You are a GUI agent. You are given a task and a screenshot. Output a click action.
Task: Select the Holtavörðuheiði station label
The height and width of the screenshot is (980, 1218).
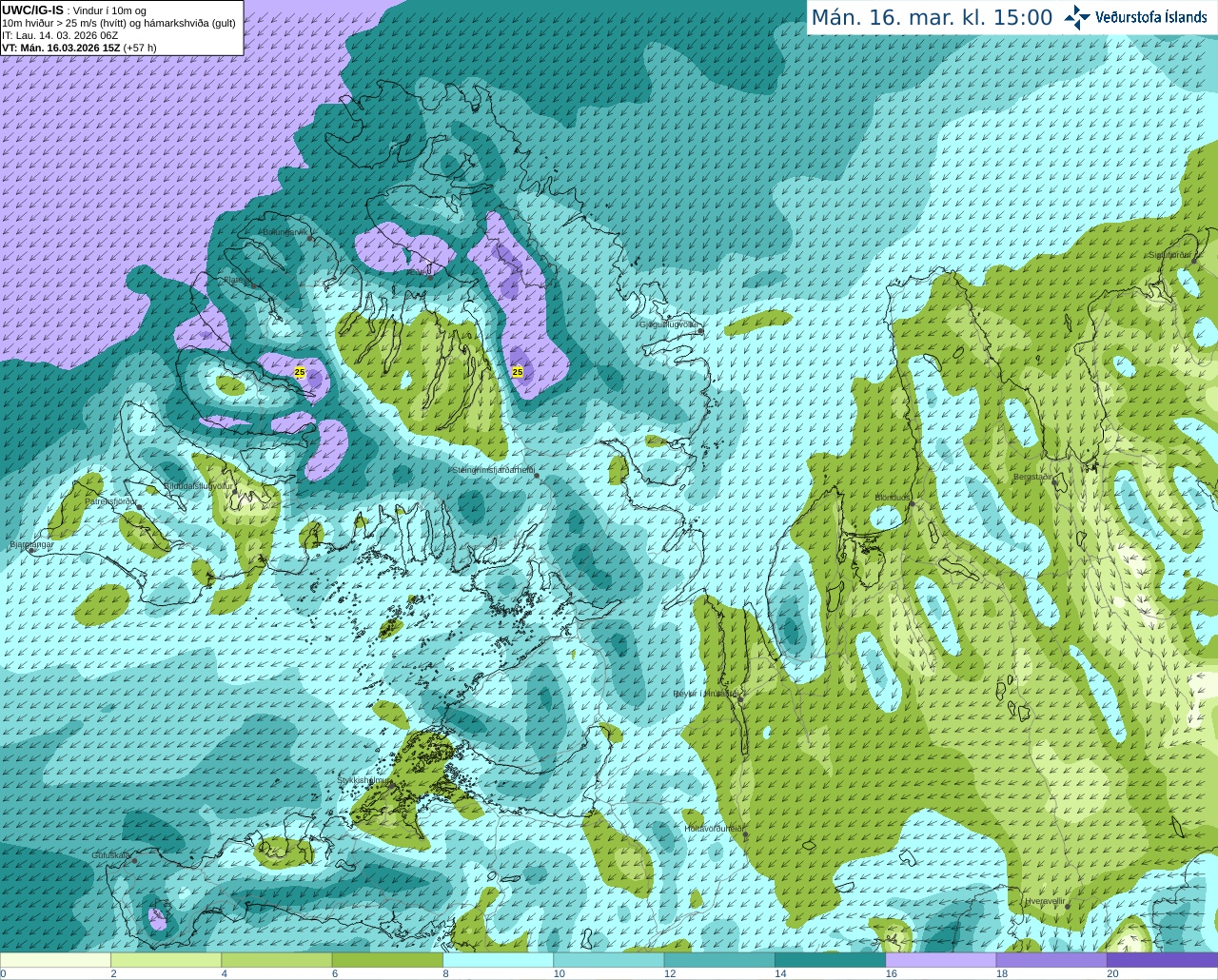click(x=714, y=829)
